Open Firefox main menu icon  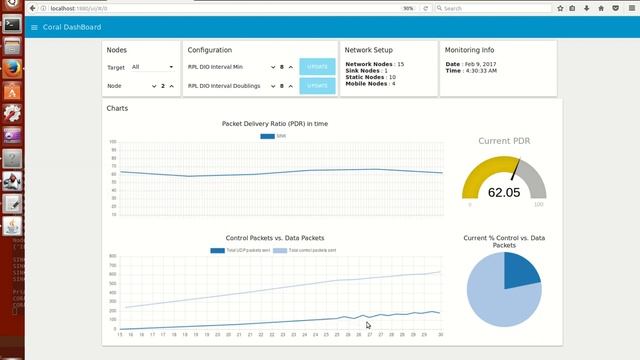coord(631,8)
